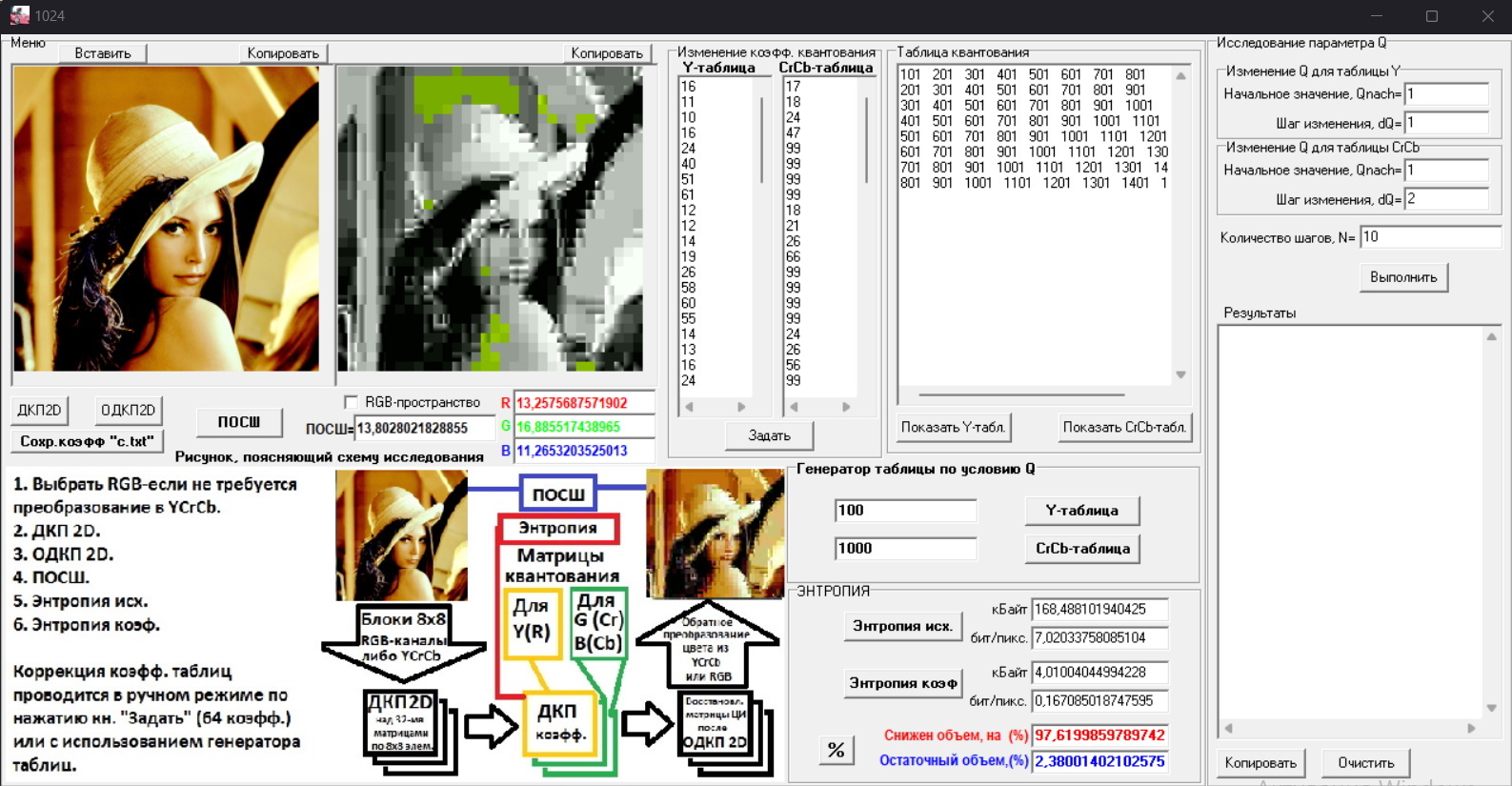Select value 40 in Y-таблица list
The height and width of the screenshot is (786, 1512).
pos(689,164)
